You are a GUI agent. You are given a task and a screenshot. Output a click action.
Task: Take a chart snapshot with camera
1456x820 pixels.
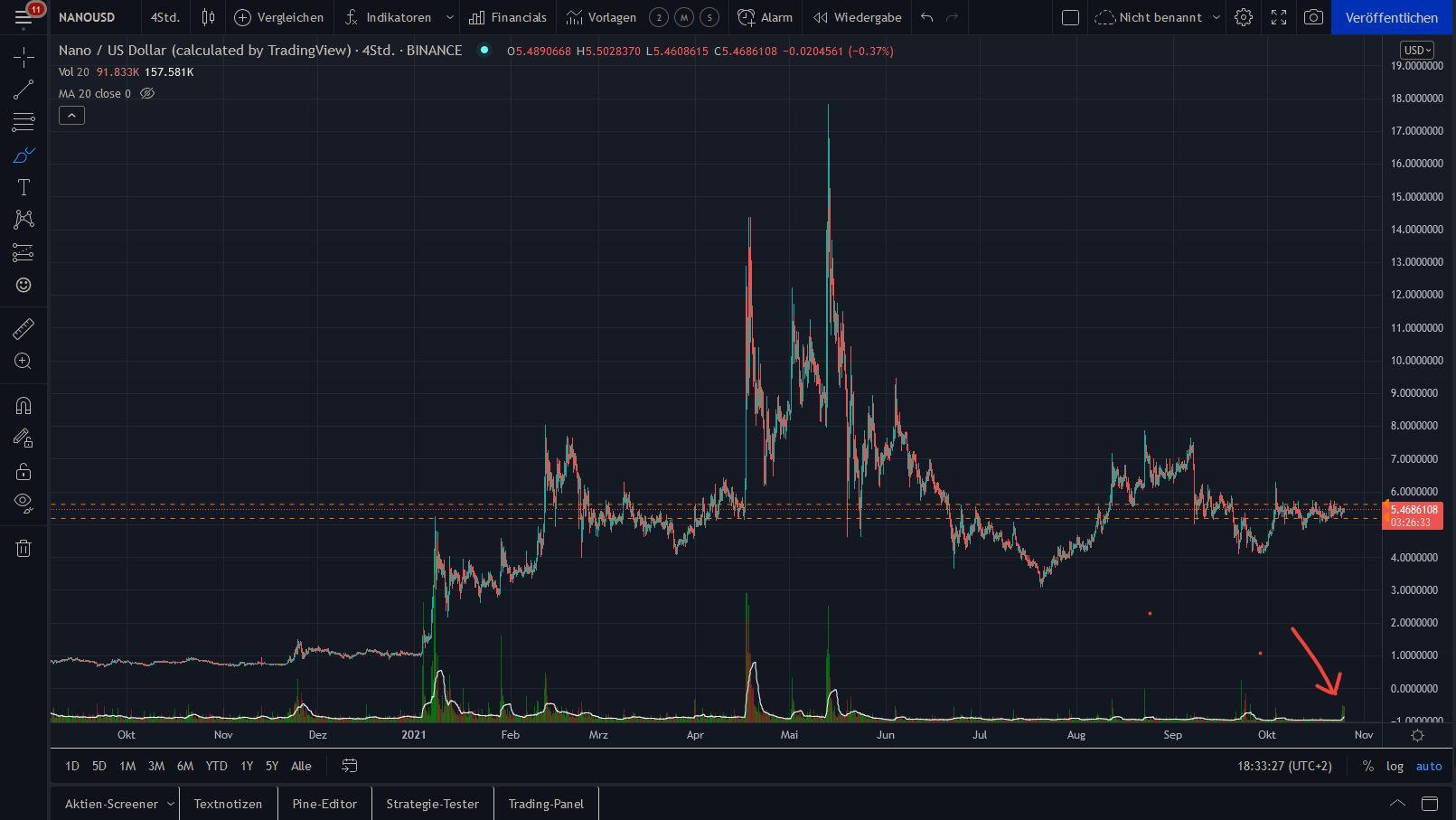1313,17
